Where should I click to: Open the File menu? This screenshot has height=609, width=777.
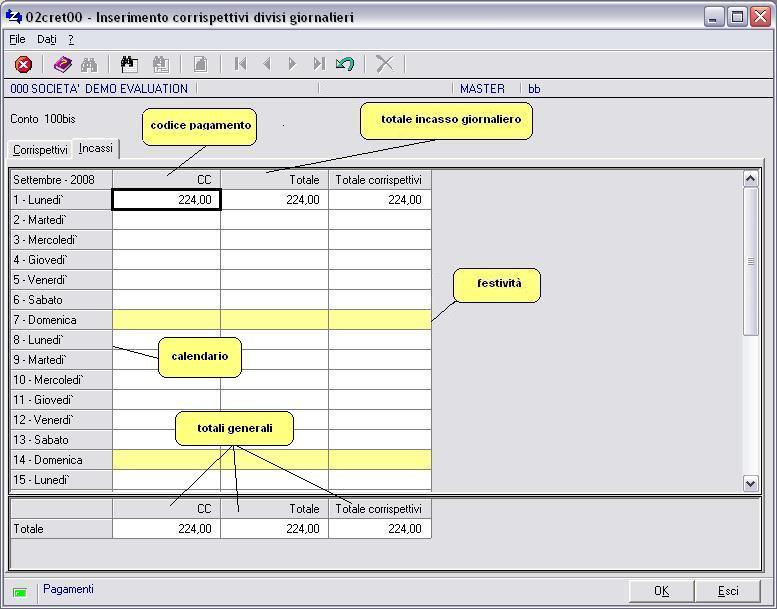pyautogui.click(x=17, y=40)
